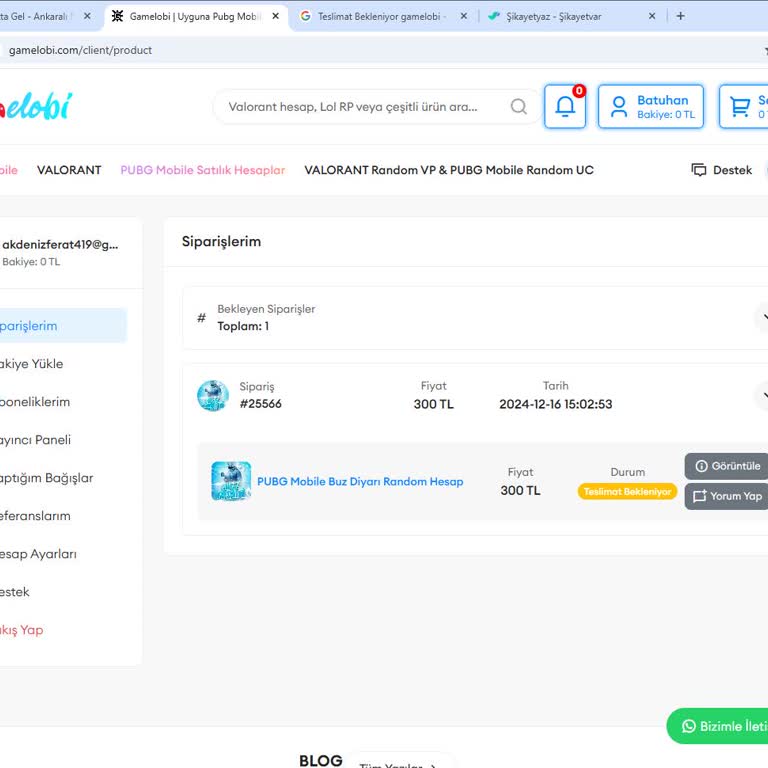
Task: Open Bakiye Yükle in sidebar
Action: 31,364
